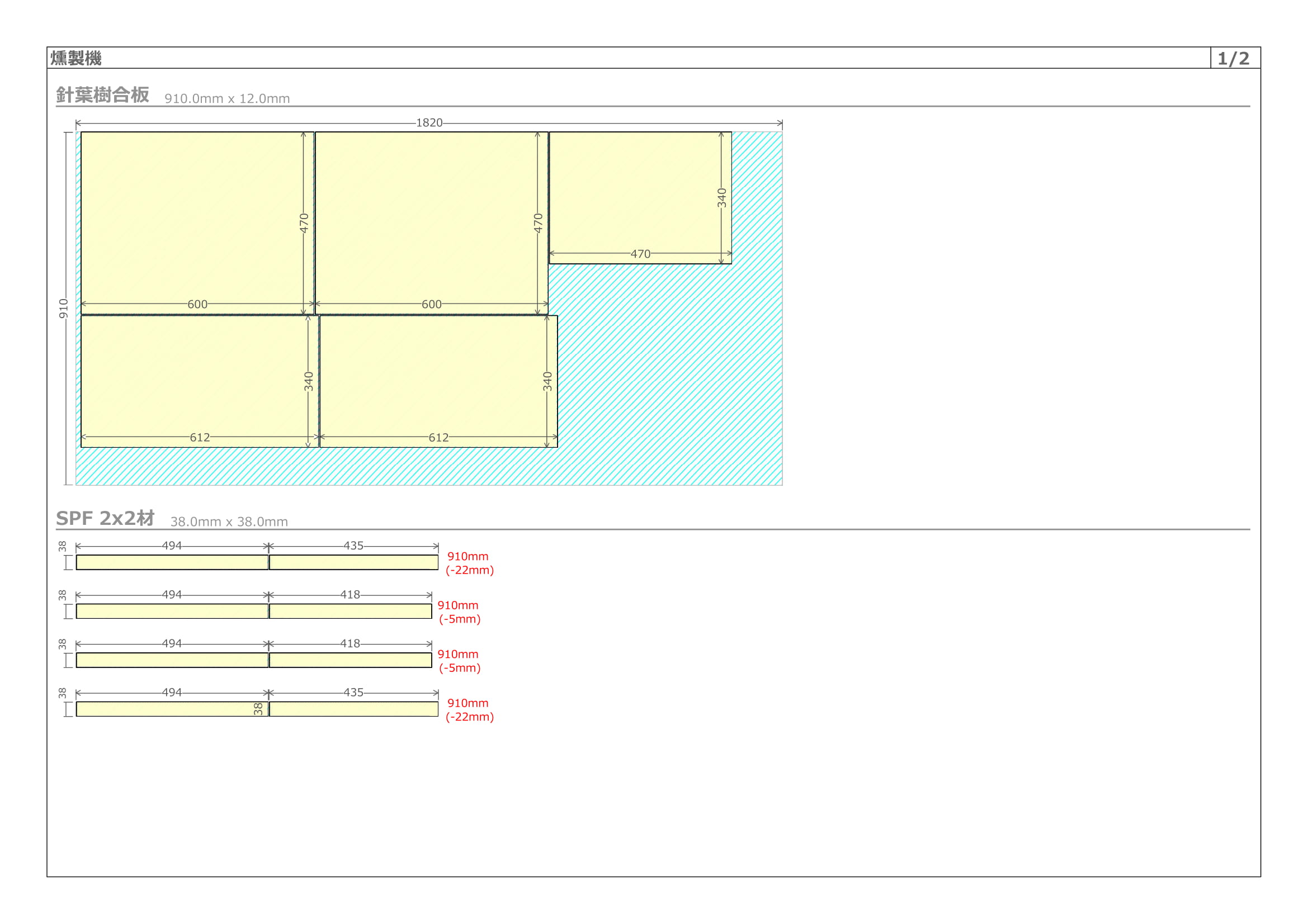Click the 38 label inside the fourth lumber piece

coord(258,709)
